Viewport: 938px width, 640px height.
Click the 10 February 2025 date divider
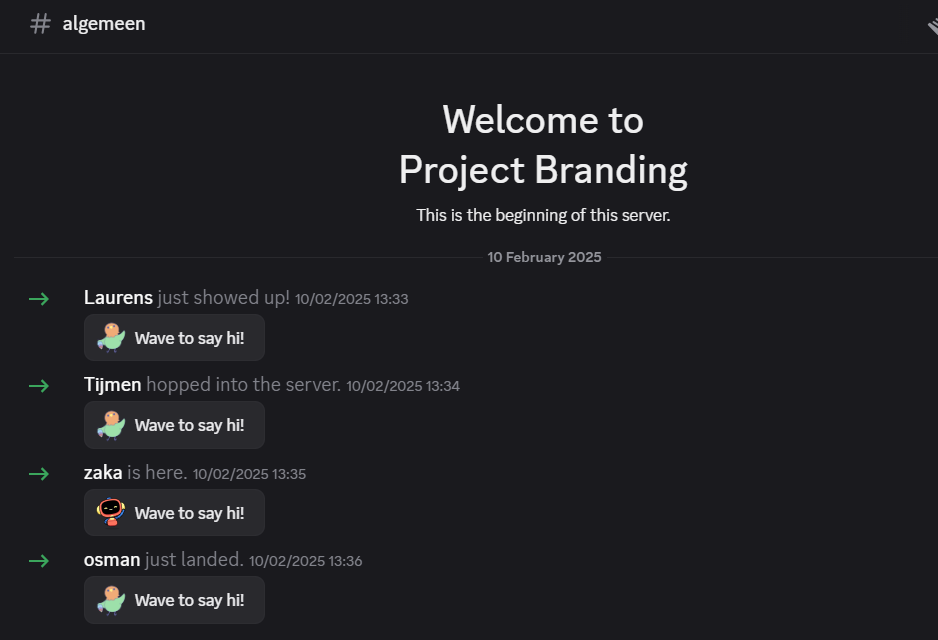(544, 257)
